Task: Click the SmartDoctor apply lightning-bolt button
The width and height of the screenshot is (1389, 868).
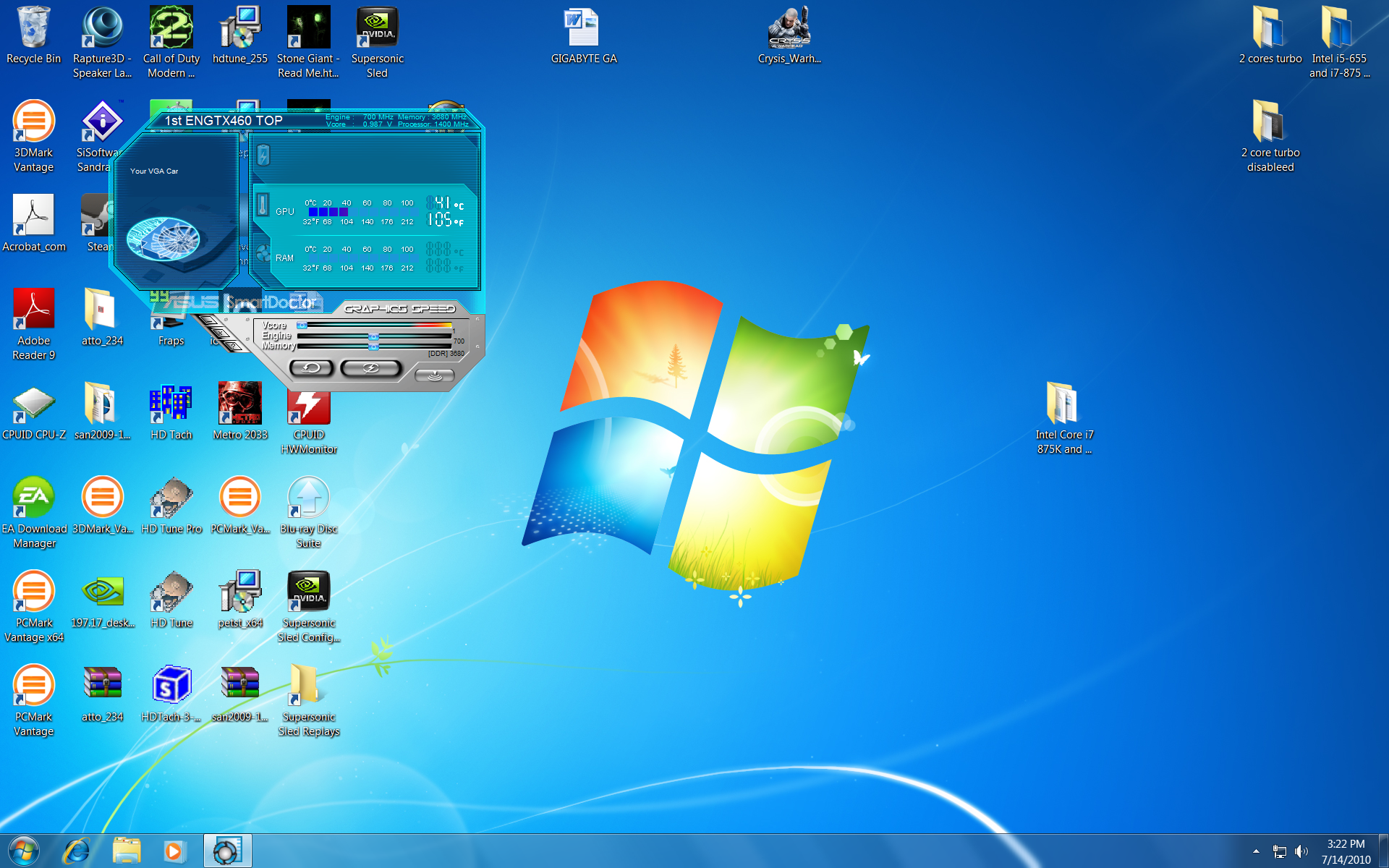Action: click(x=371, y=368)
